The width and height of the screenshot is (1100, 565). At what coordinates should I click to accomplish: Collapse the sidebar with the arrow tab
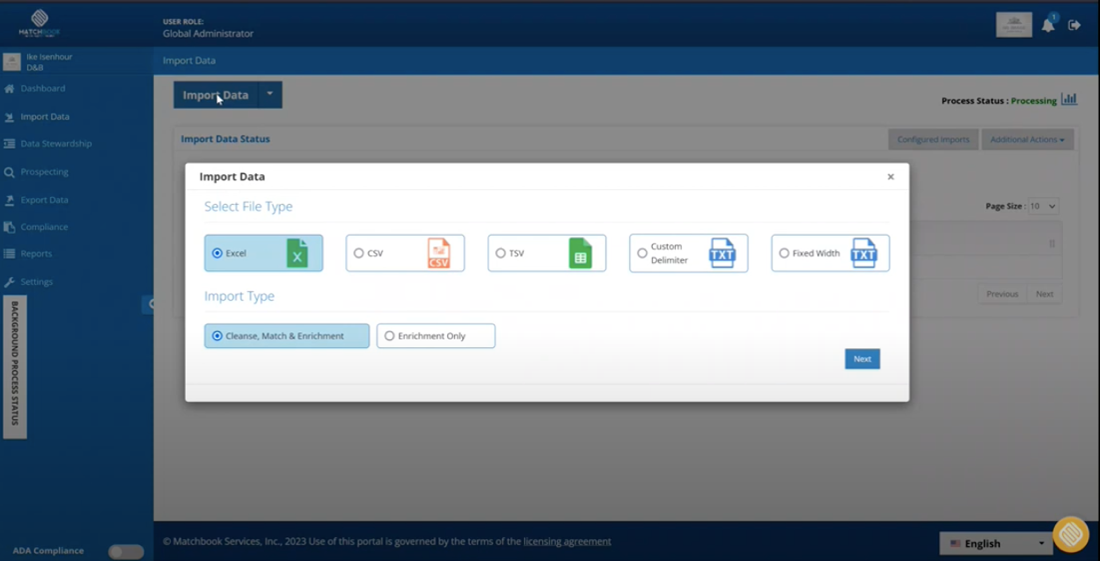pos(149,305)
